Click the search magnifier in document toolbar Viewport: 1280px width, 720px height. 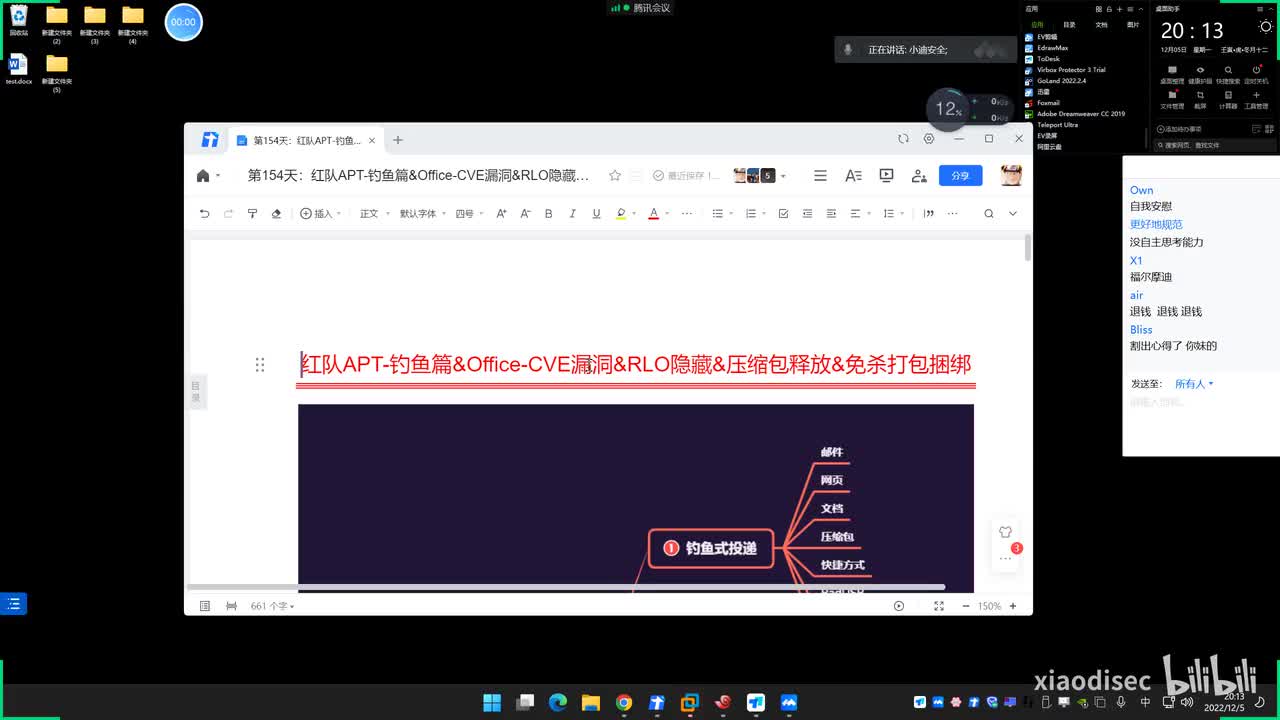(x=988, y=213)
